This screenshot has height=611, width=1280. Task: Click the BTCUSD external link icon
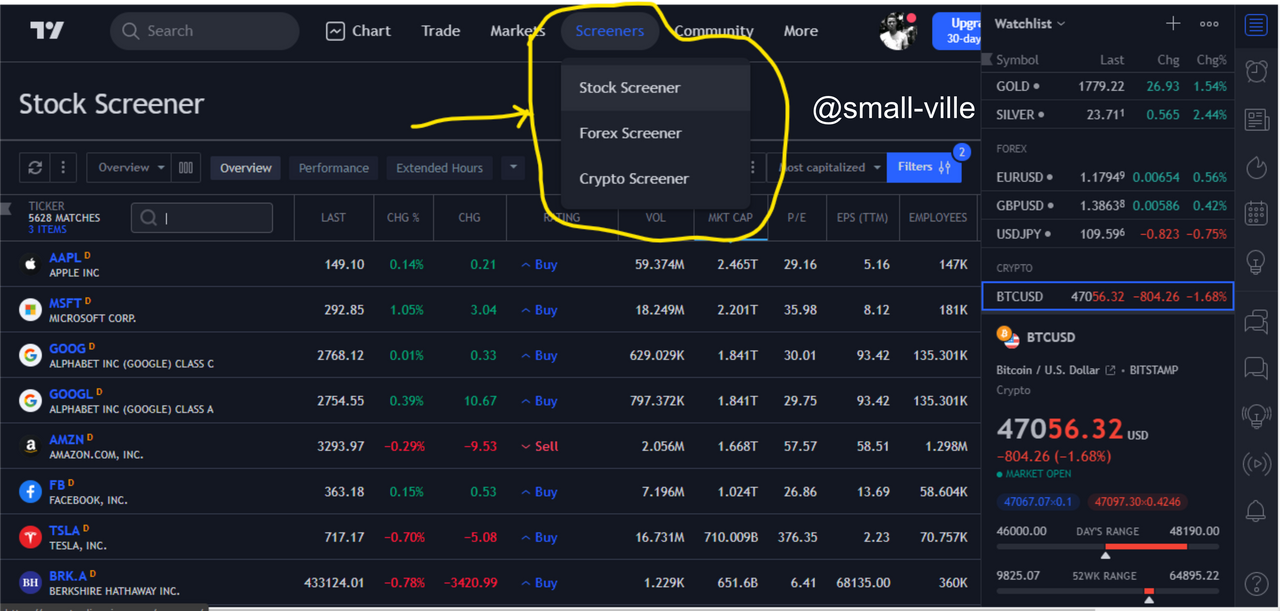(x=1110, y=371)
